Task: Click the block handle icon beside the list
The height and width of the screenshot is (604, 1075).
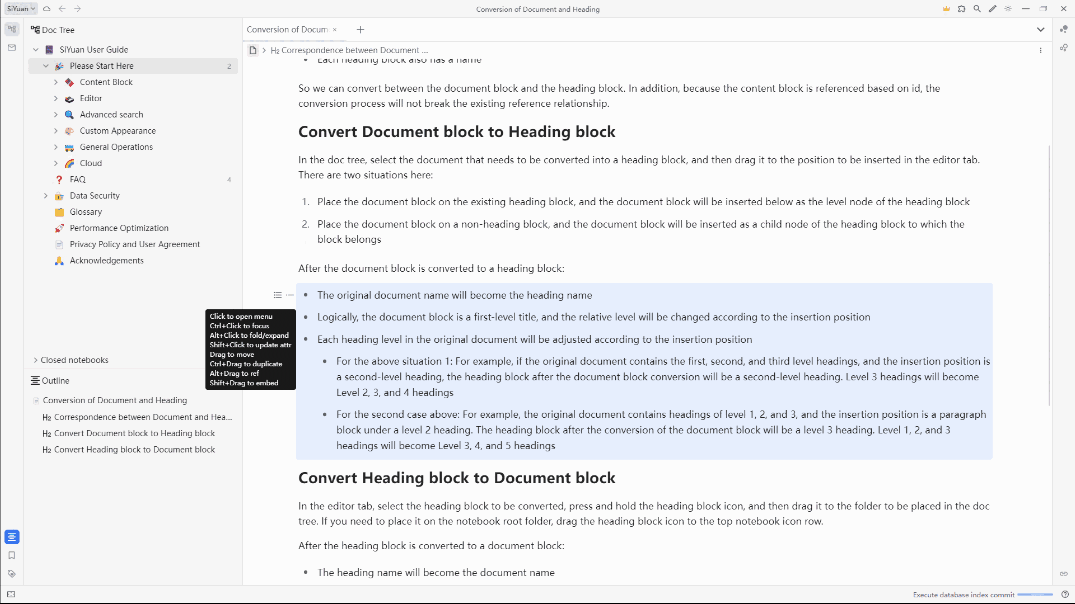Action: click(278, 295)
